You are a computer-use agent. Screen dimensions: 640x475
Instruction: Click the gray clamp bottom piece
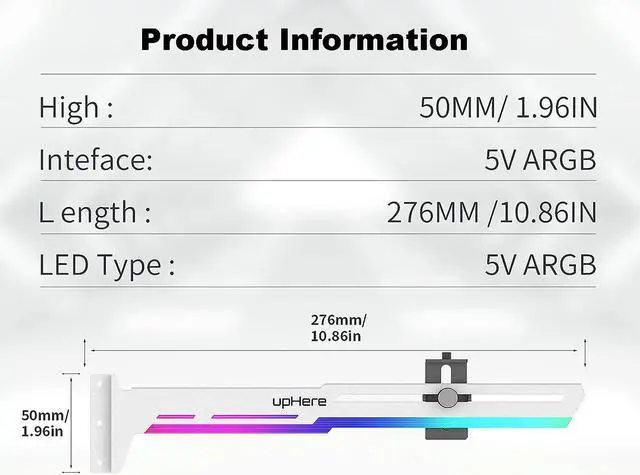pyautogui.click(x=446, y=434)
